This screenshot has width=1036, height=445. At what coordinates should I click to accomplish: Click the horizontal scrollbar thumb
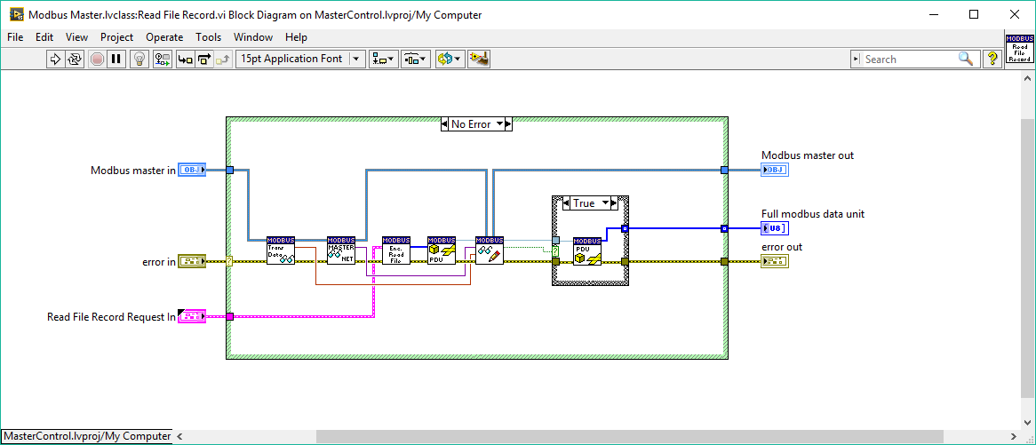630,436
